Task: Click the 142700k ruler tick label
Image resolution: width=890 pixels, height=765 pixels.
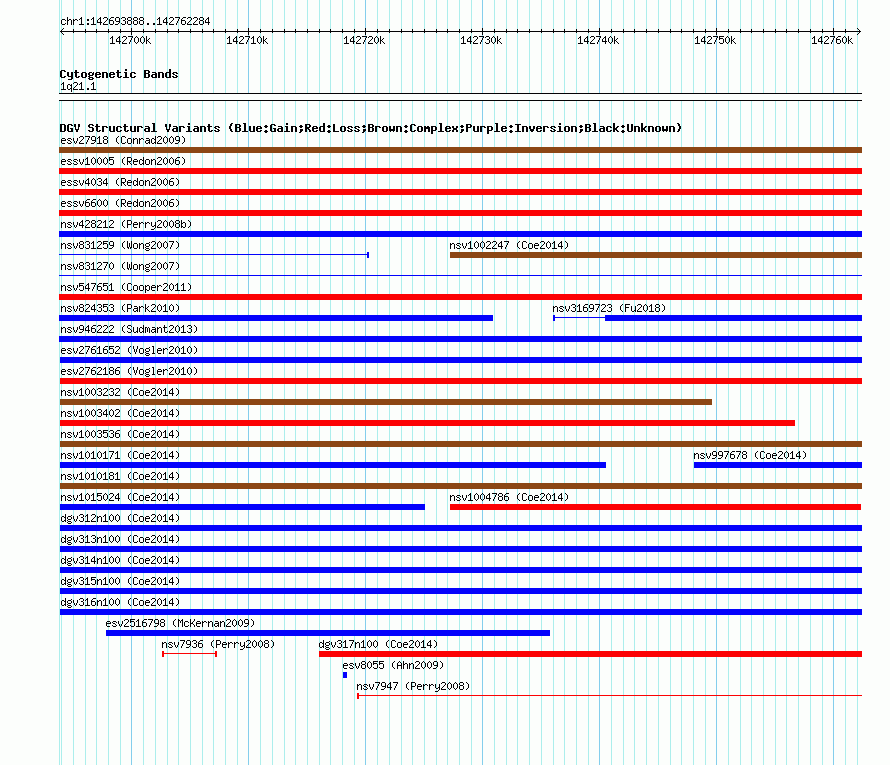Action: pyautogui.click(x=130, y=40)
